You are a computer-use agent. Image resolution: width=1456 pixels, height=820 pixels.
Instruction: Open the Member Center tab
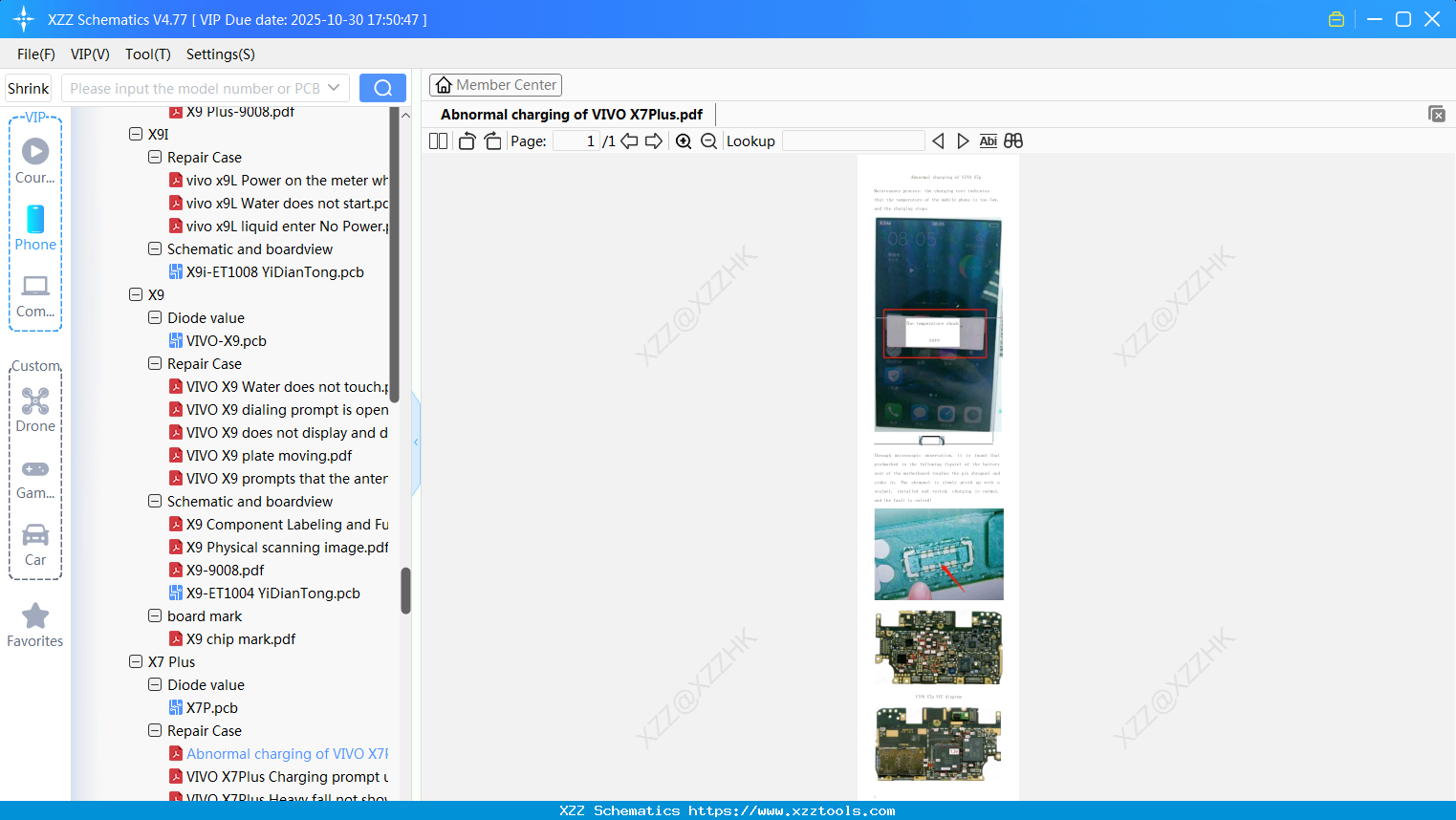495,85
